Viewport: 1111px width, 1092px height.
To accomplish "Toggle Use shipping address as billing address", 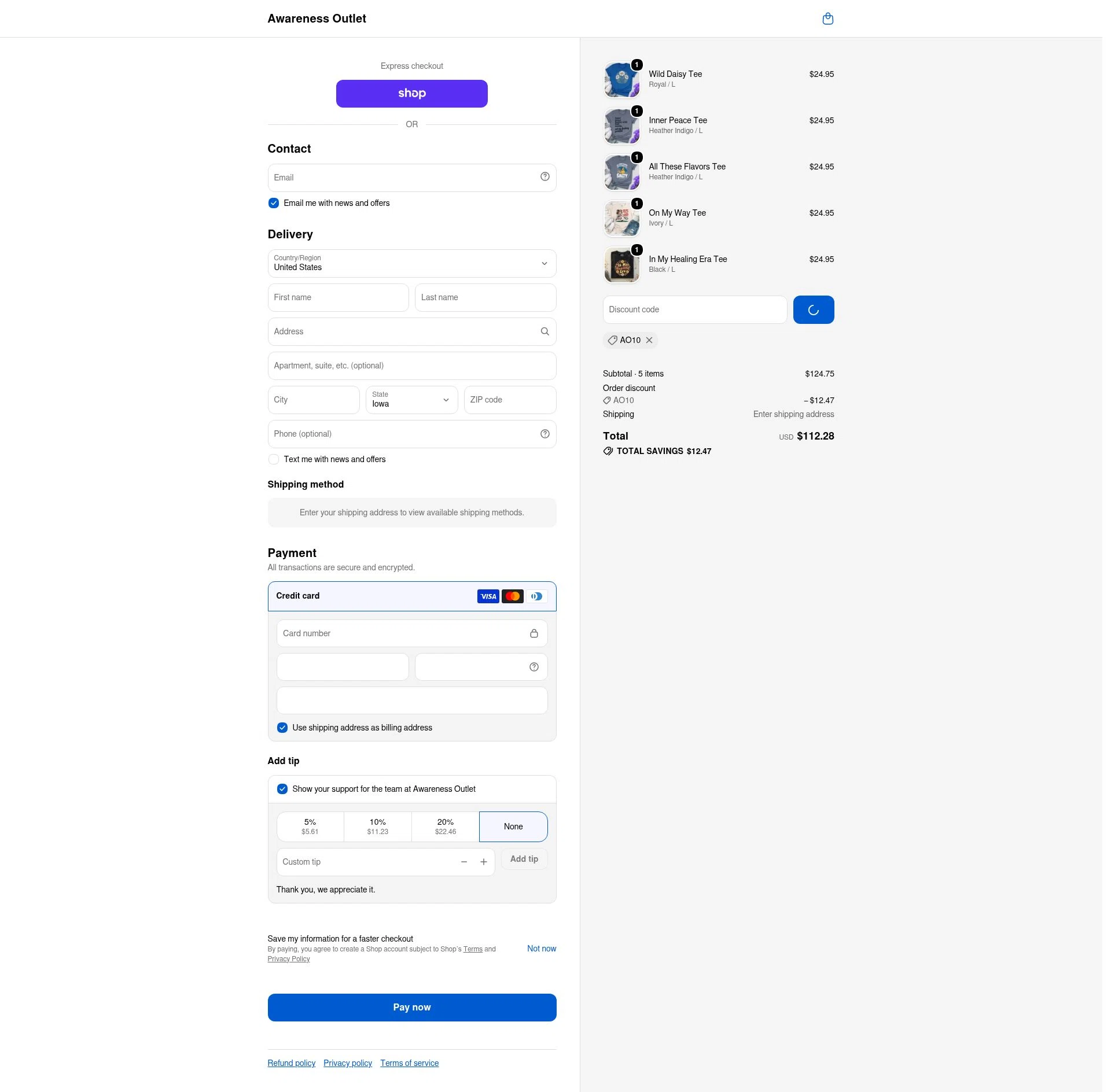I will tap(282, 728).
